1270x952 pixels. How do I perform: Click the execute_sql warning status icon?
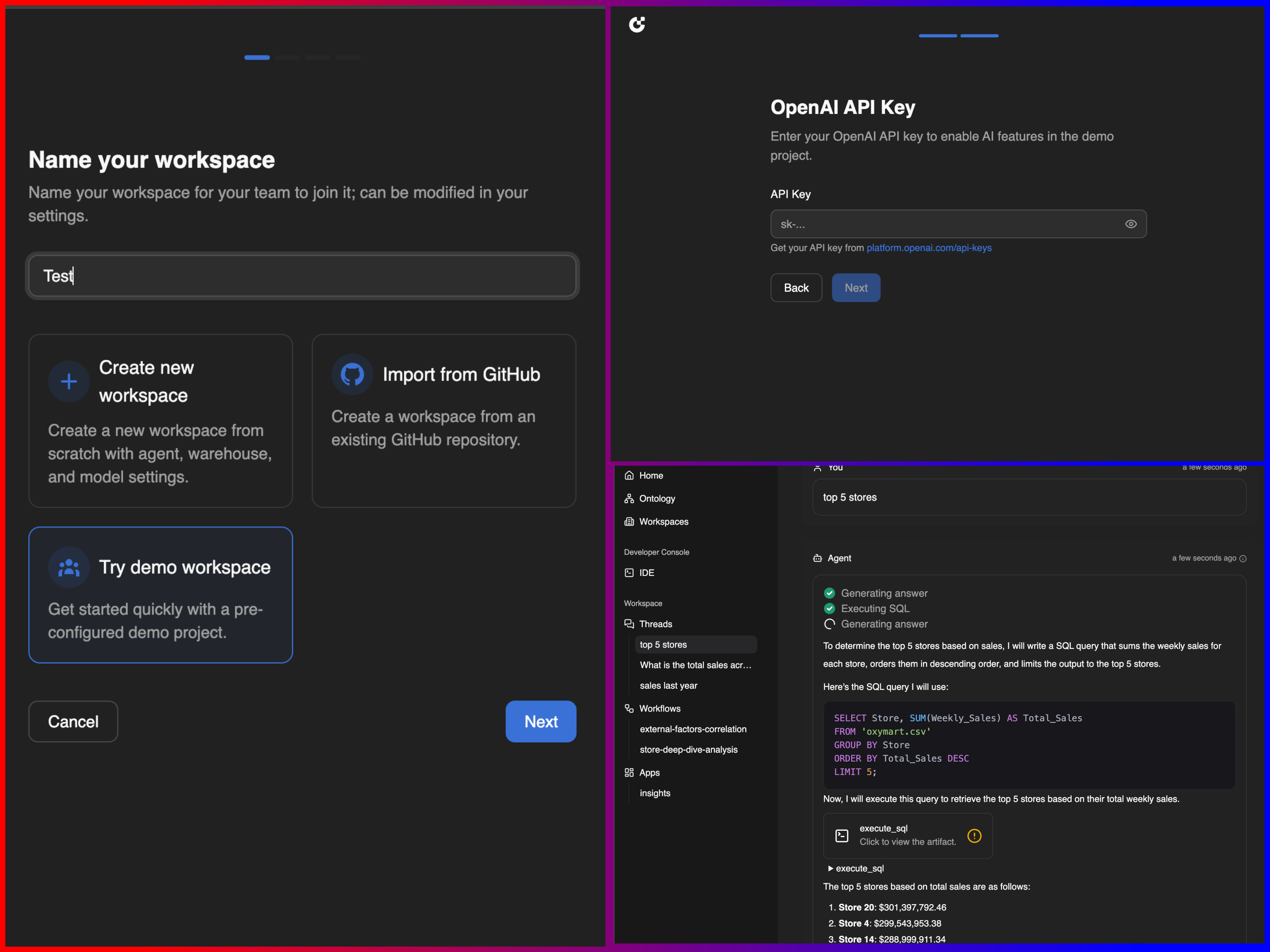(974, 836)
